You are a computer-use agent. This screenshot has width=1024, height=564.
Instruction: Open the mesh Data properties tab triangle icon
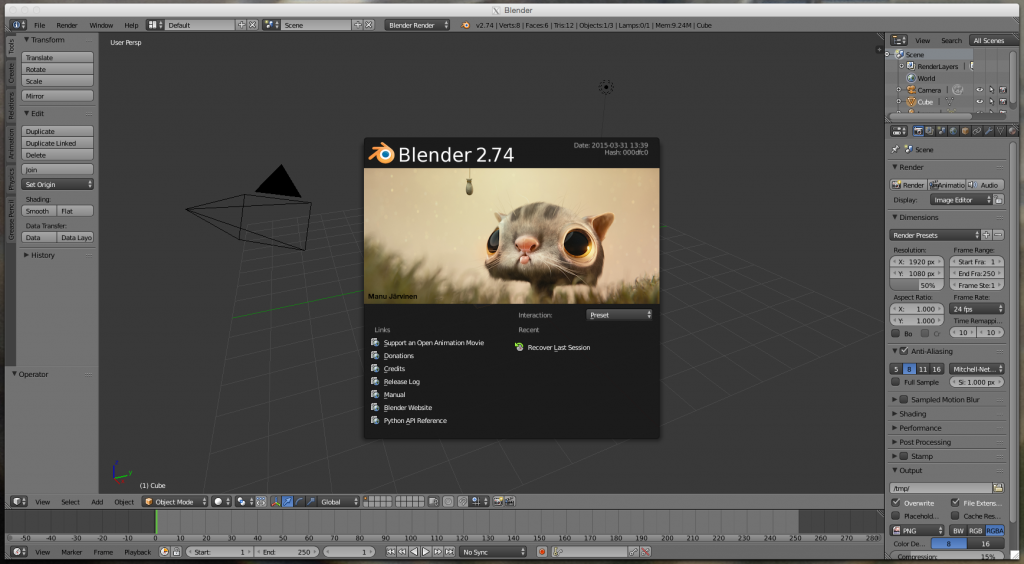(x=1000, y=131)
